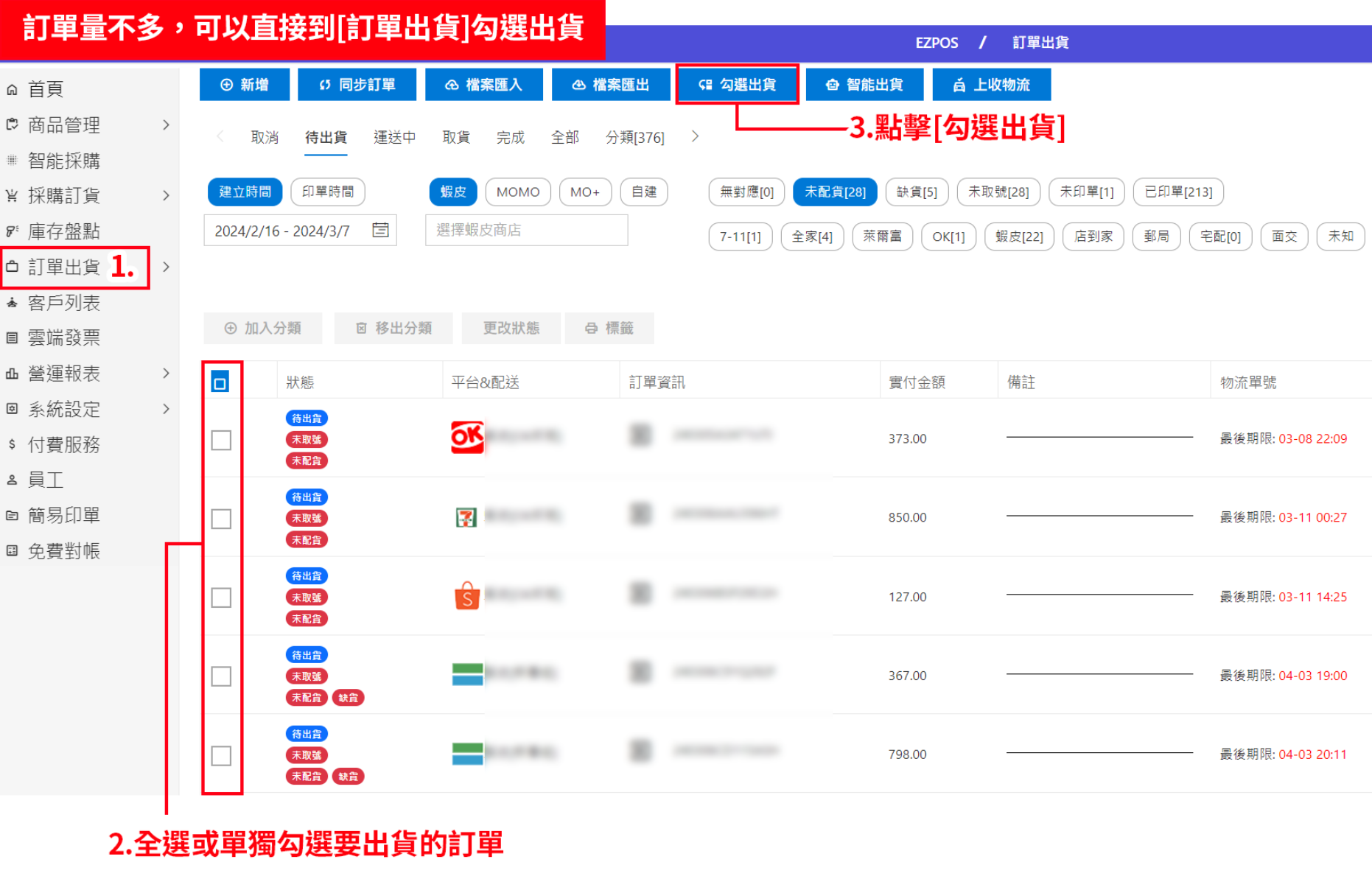Click the date range 2024/2/16 - 2024/3/7 field
This screenshot has width=1372, height=879.
point(300,230)
